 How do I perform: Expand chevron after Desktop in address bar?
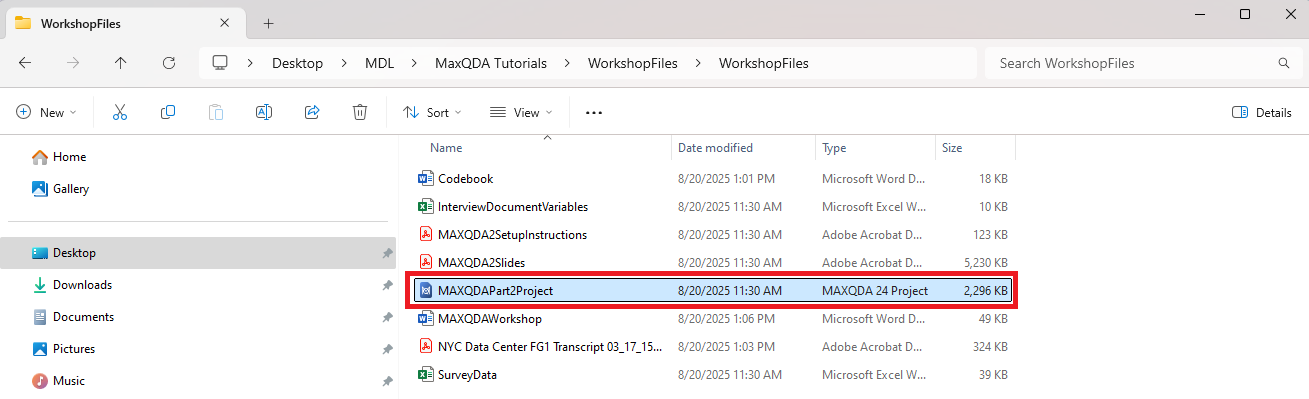[x=344, y=63]
